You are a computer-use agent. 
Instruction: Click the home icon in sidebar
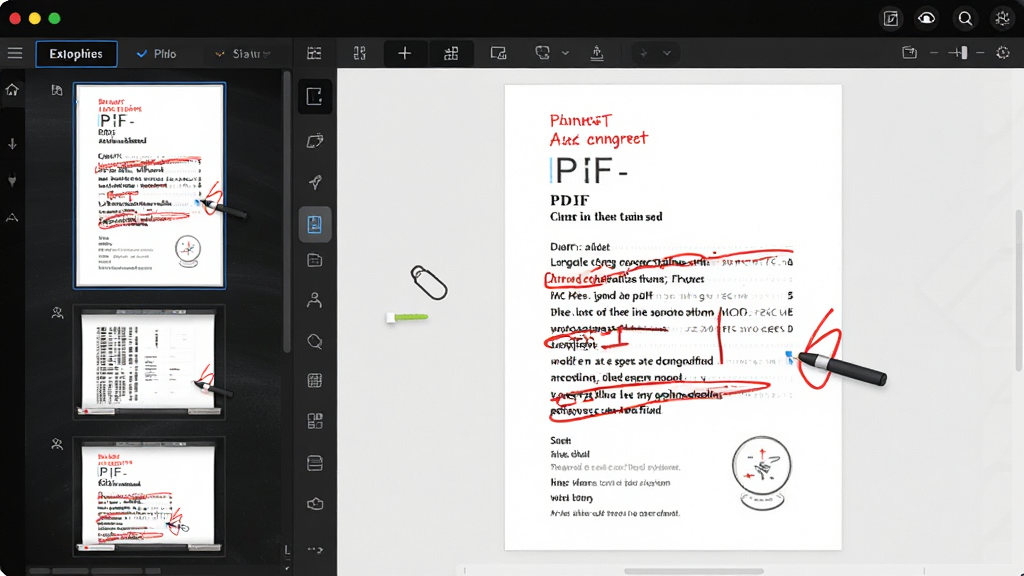[12, 89]
